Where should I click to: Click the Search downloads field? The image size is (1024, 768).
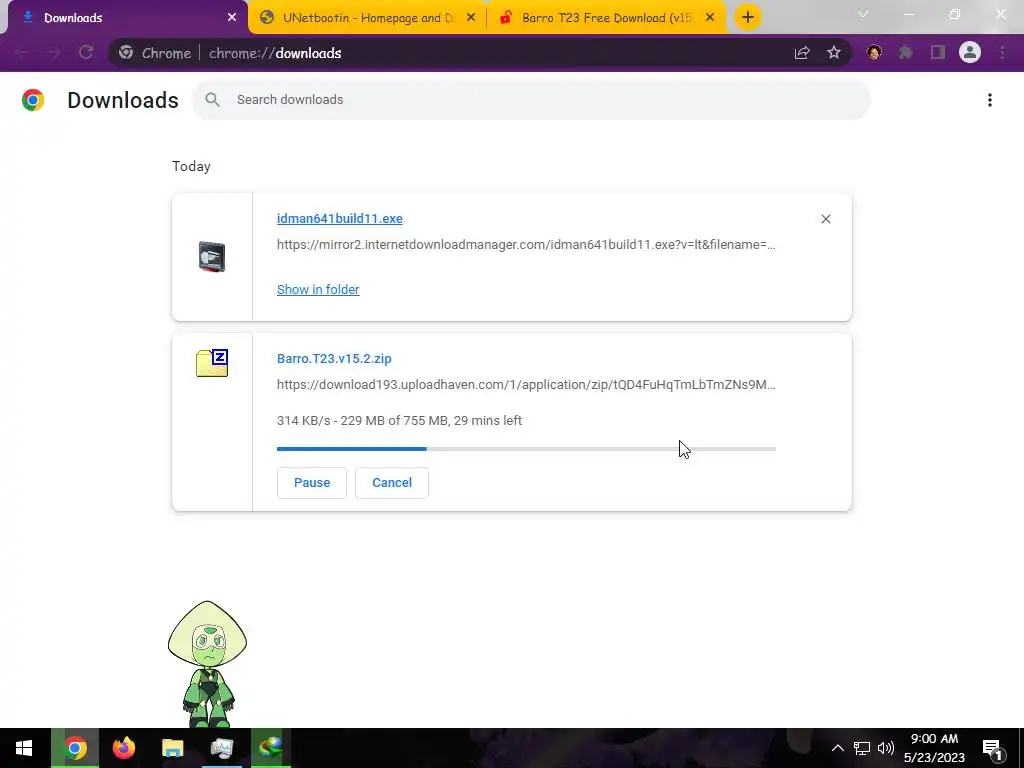point(532,99)
